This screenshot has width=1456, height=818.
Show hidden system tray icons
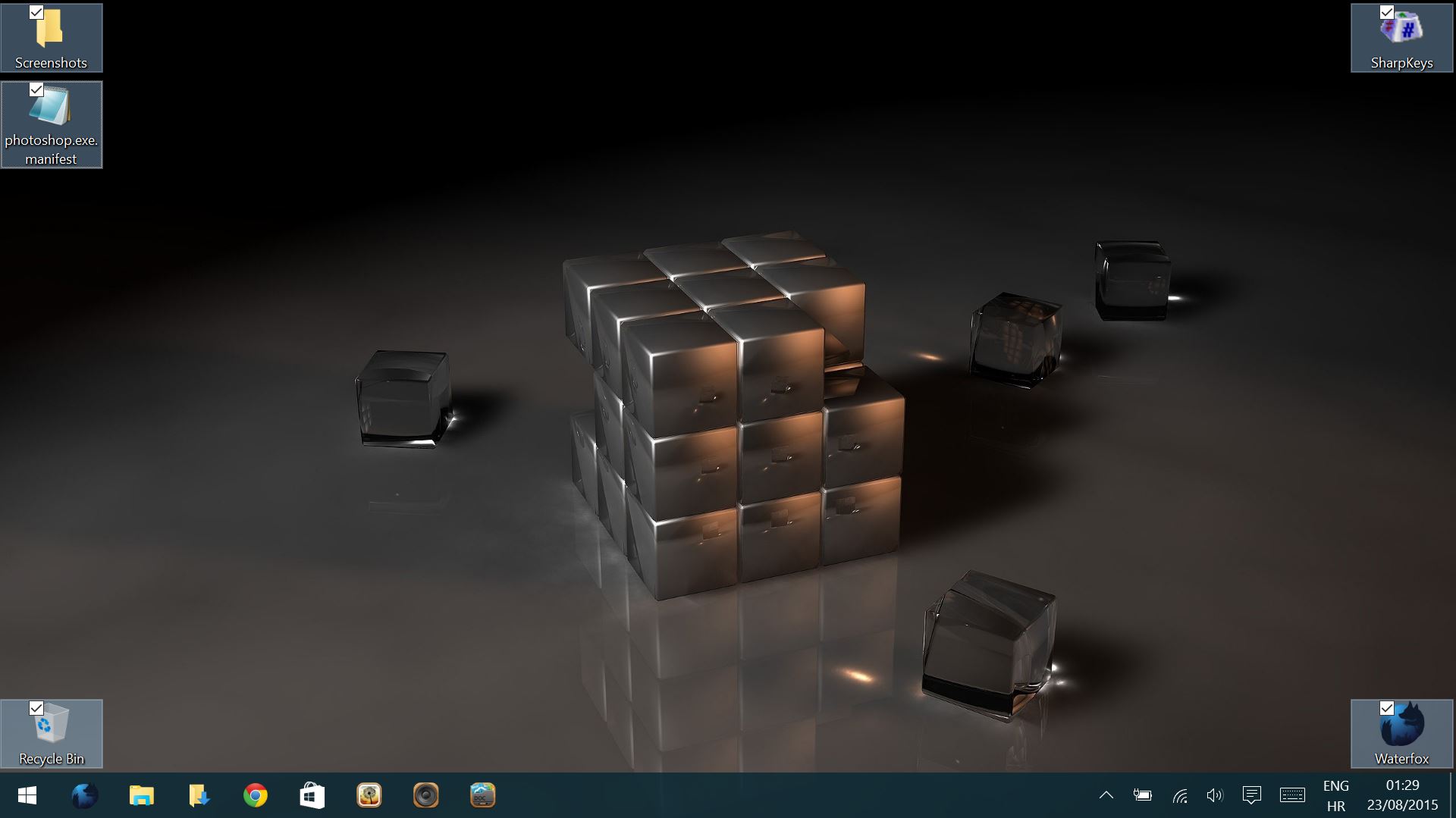pyautogui.click(x=1106, y=795)
